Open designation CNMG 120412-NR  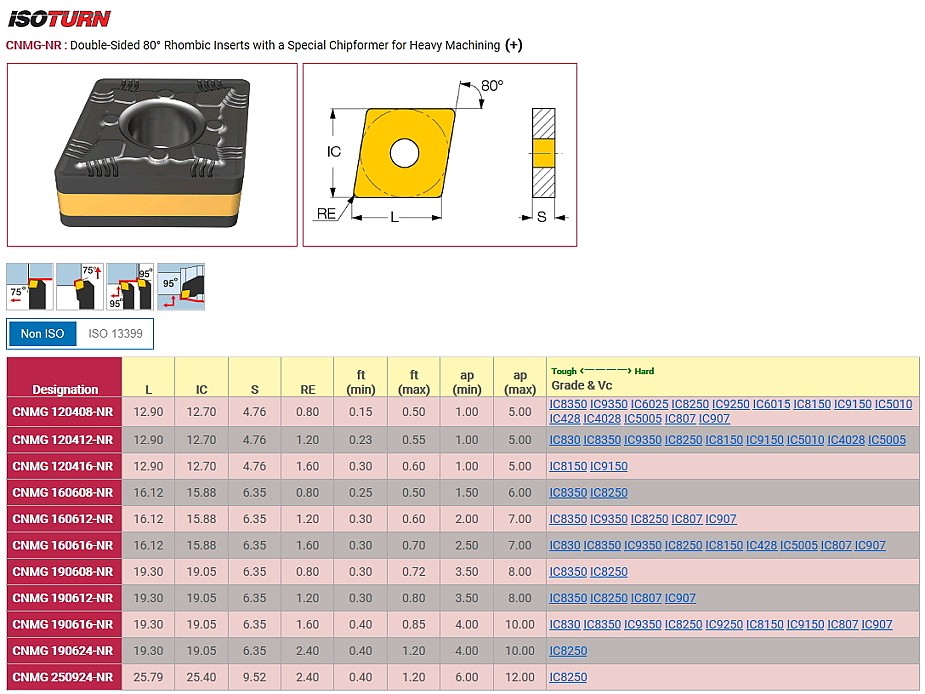pyautogui.click(x=63, y=440)
